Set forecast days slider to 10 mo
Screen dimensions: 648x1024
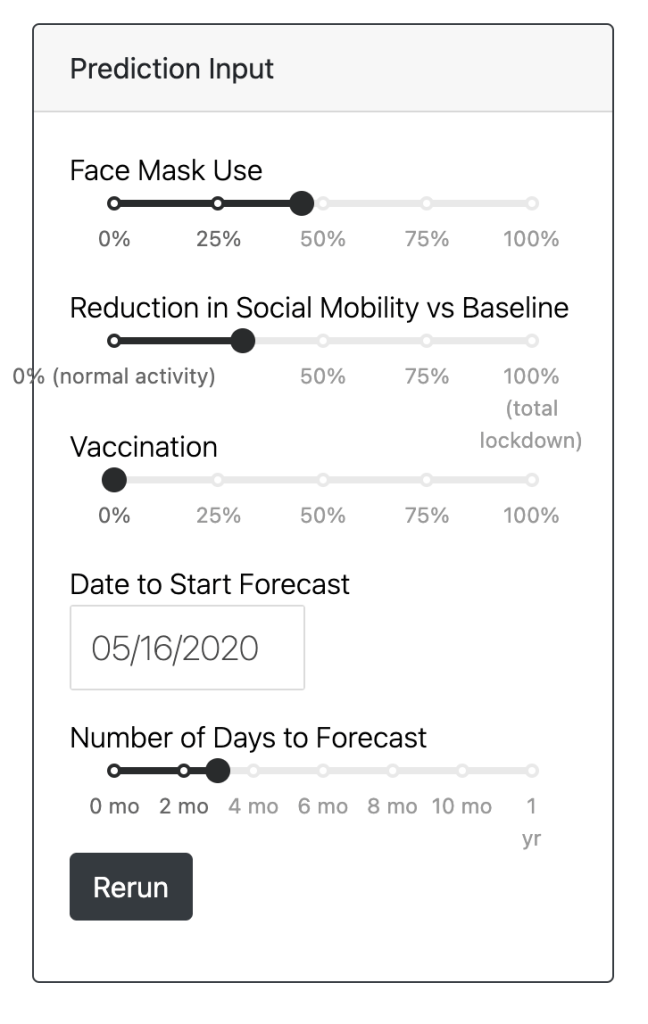[462, 771]
